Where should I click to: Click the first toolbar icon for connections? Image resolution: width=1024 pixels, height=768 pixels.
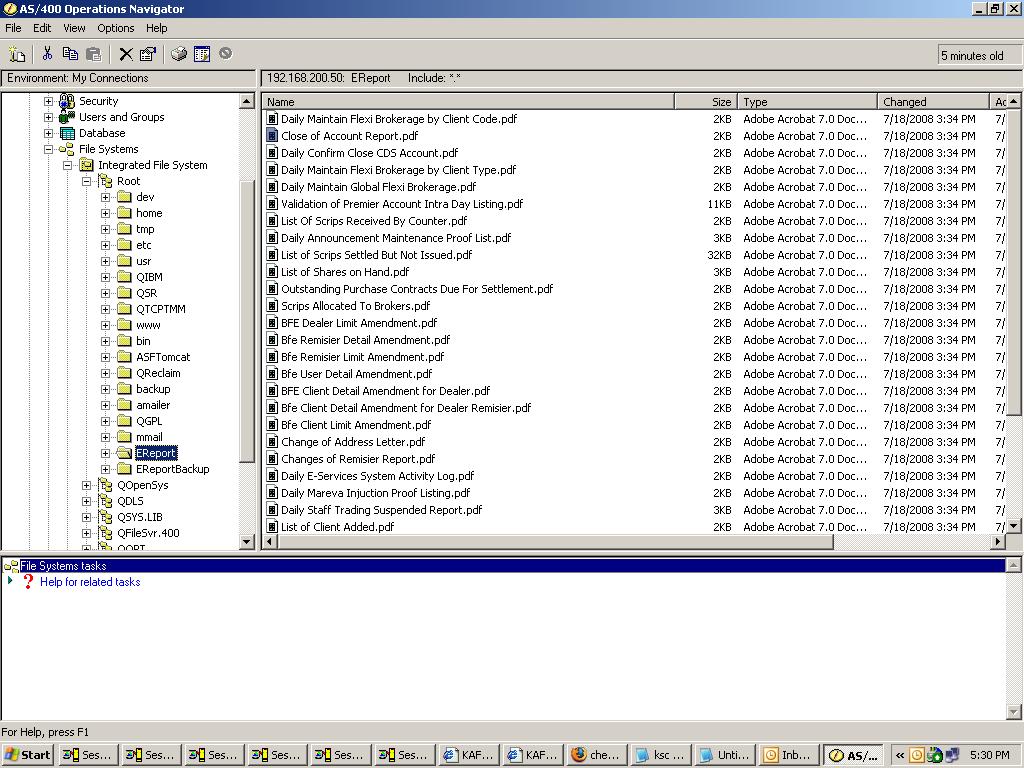[x=17, y=54]
